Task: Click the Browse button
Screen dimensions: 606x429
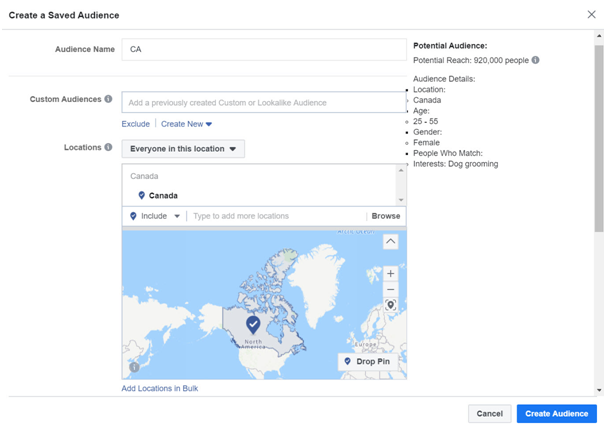Action: pos(386,216)
